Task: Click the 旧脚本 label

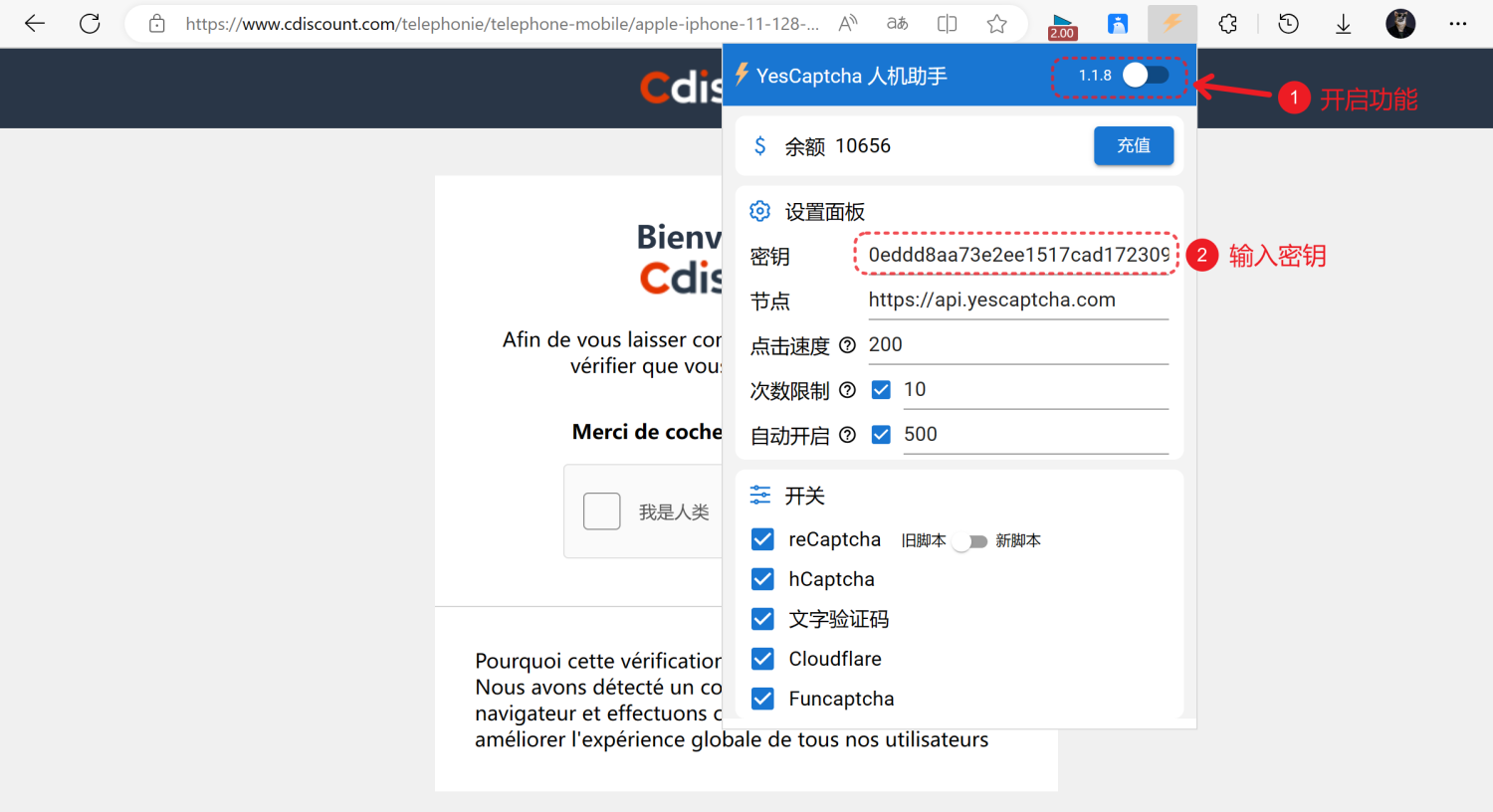Action: pyautogui.click(x=924, y=540)
